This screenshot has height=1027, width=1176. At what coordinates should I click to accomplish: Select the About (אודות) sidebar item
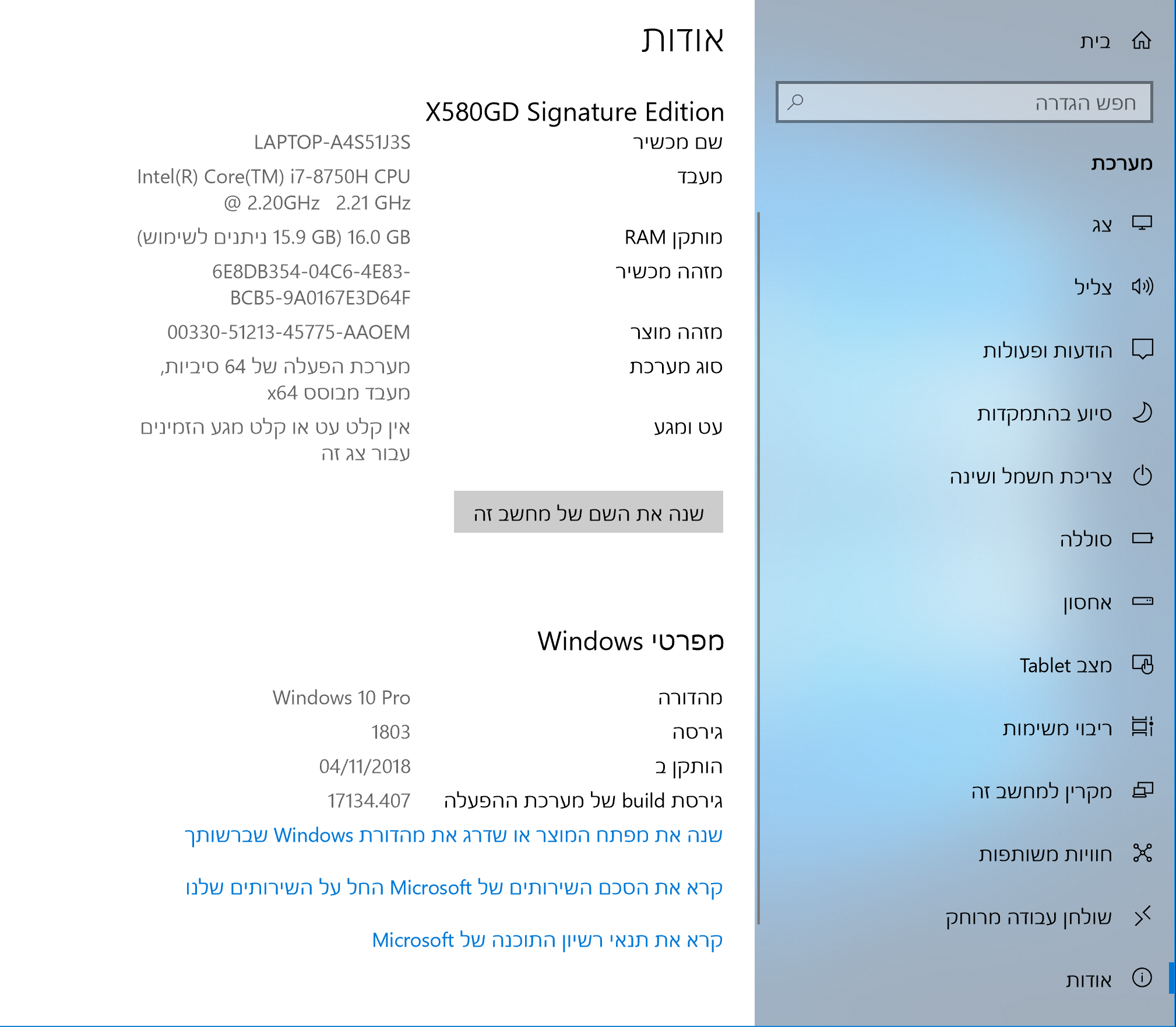tap(1089, 980)
